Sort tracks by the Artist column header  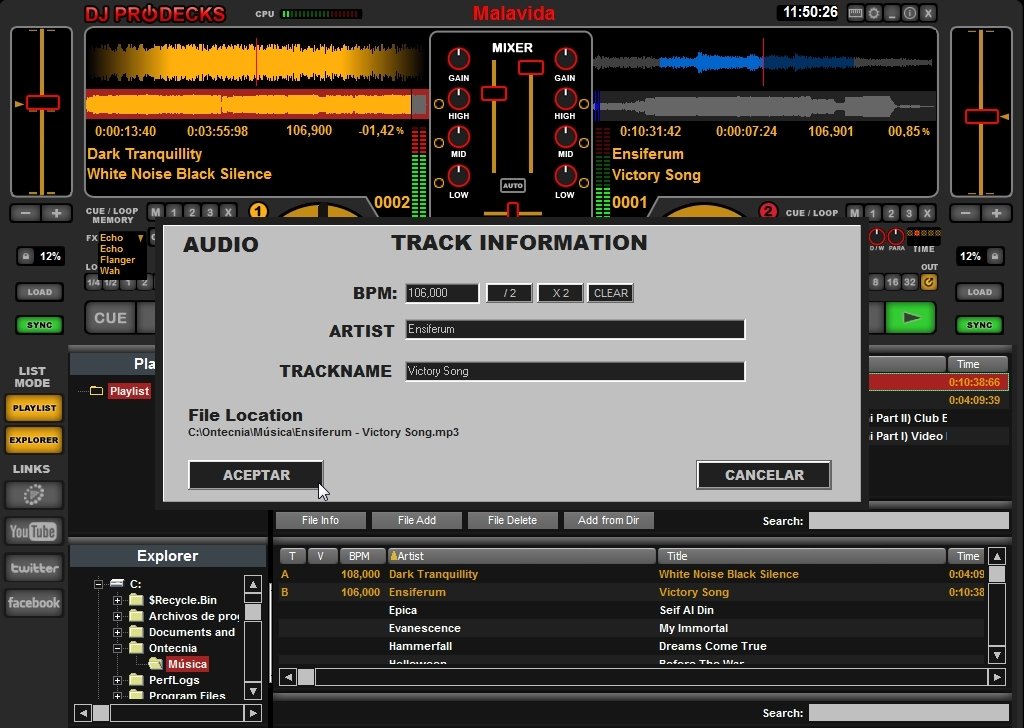521,556
